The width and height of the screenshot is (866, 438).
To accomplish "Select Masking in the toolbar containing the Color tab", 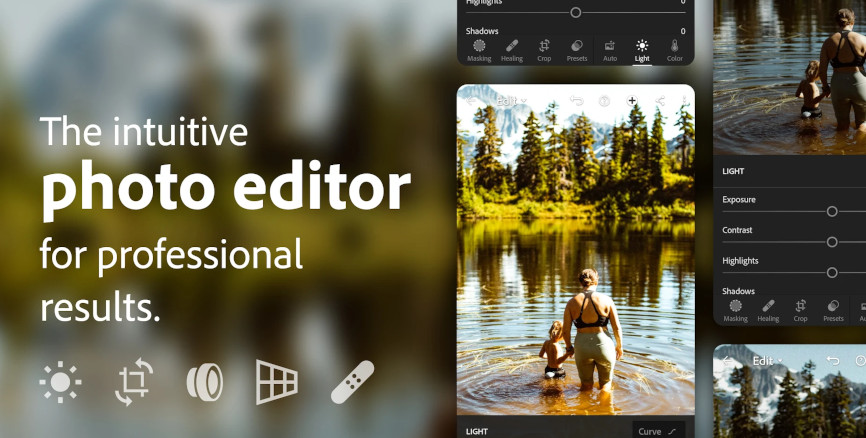I will (x=479, y=50).
